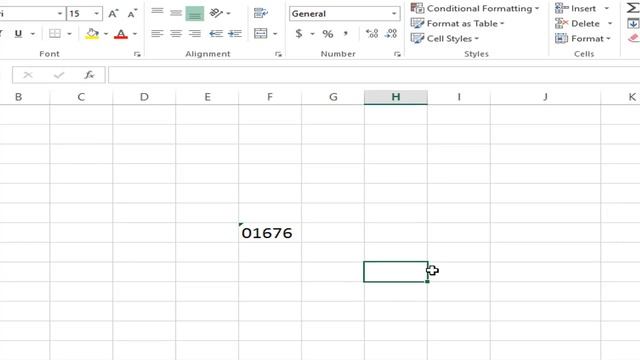Select column C header
Image resolution: width=640 pixels, height=360 pixels.
click(x=81, y=97)
